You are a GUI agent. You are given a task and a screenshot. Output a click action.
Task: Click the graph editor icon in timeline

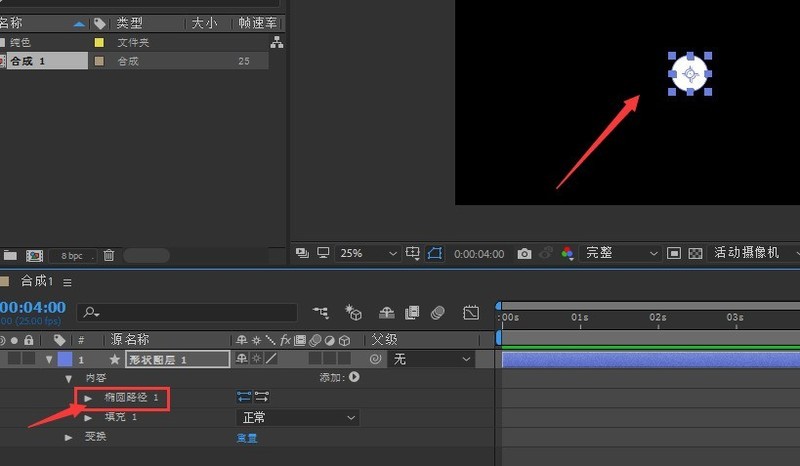coord(470,312)
